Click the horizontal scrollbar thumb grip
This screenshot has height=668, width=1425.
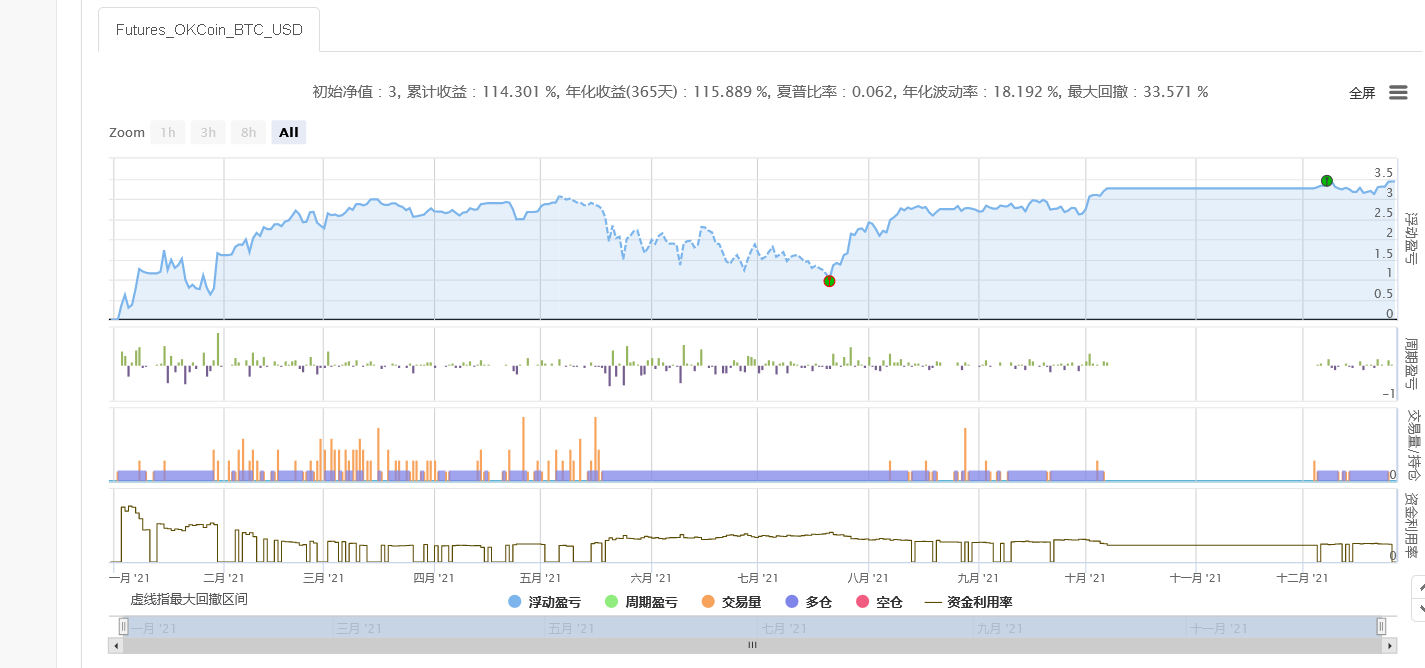(752, 646)
